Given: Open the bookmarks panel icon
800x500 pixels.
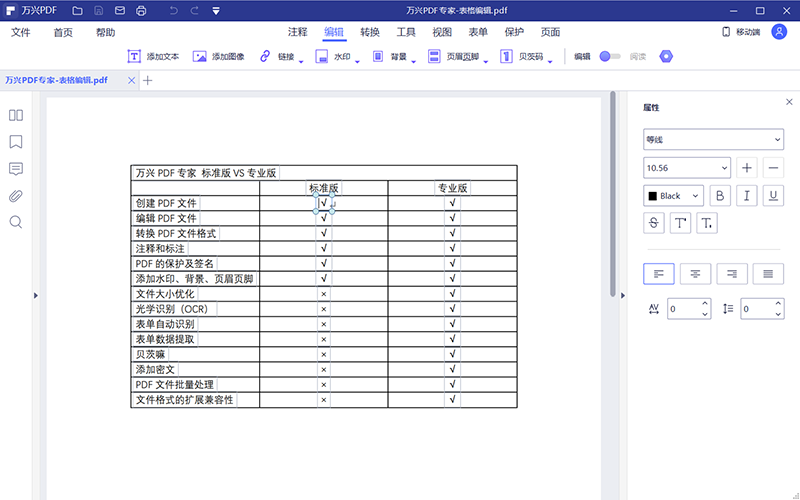Looking at the screenshot, I should (16, 142).
